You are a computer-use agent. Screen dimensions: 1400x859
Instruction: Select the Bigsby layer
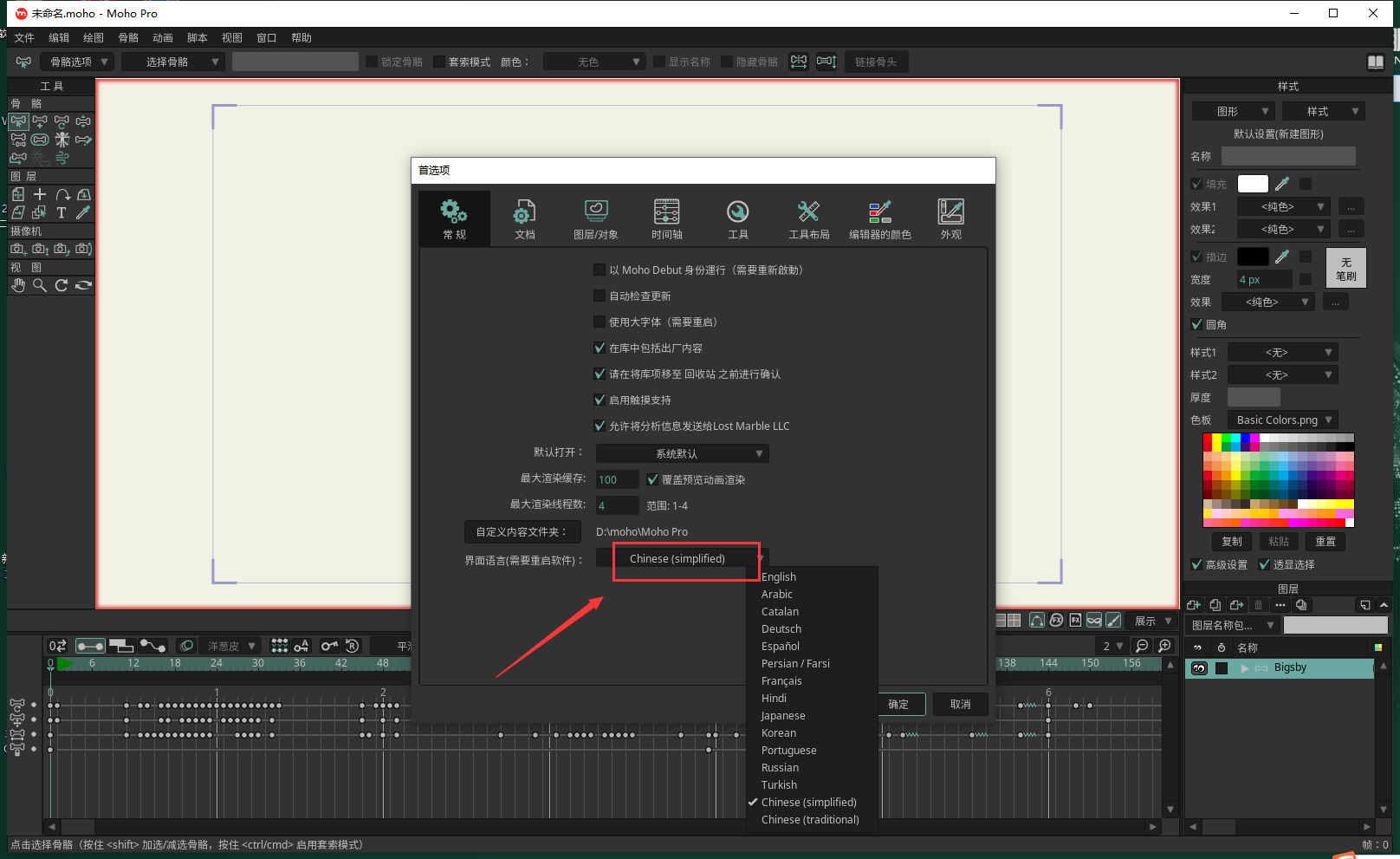(x=1290, y=667)
